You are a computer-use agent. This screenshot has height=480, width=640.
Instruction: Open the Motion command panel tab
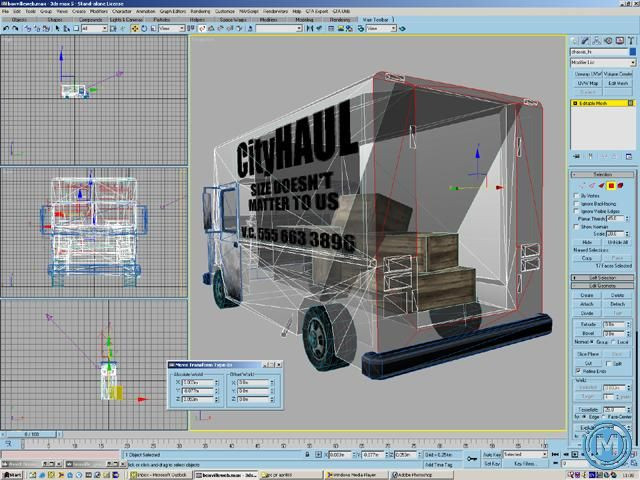(x=608, y=40)
